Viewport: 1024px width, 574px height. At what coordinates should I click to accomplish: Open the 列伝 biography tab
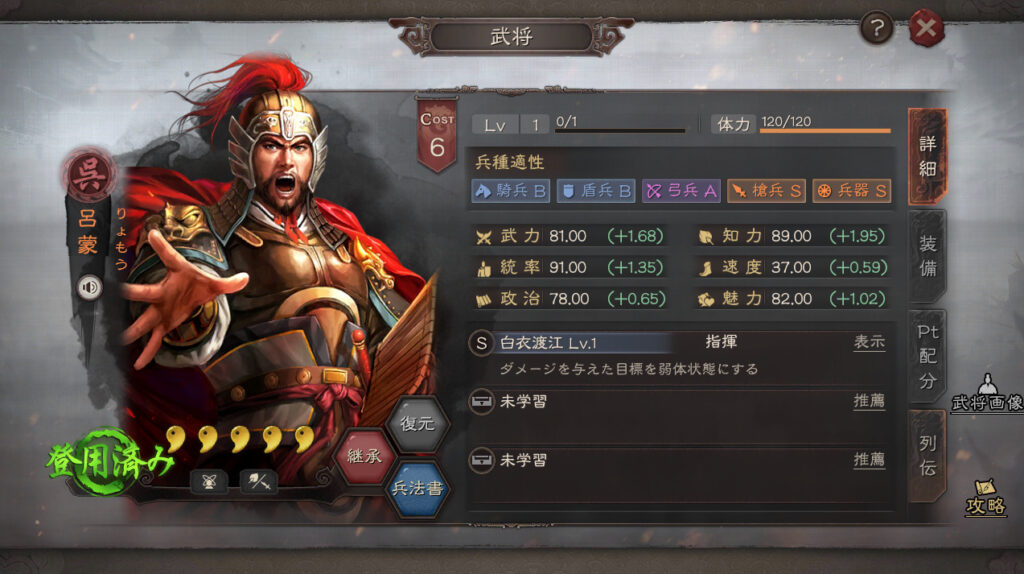927,456
